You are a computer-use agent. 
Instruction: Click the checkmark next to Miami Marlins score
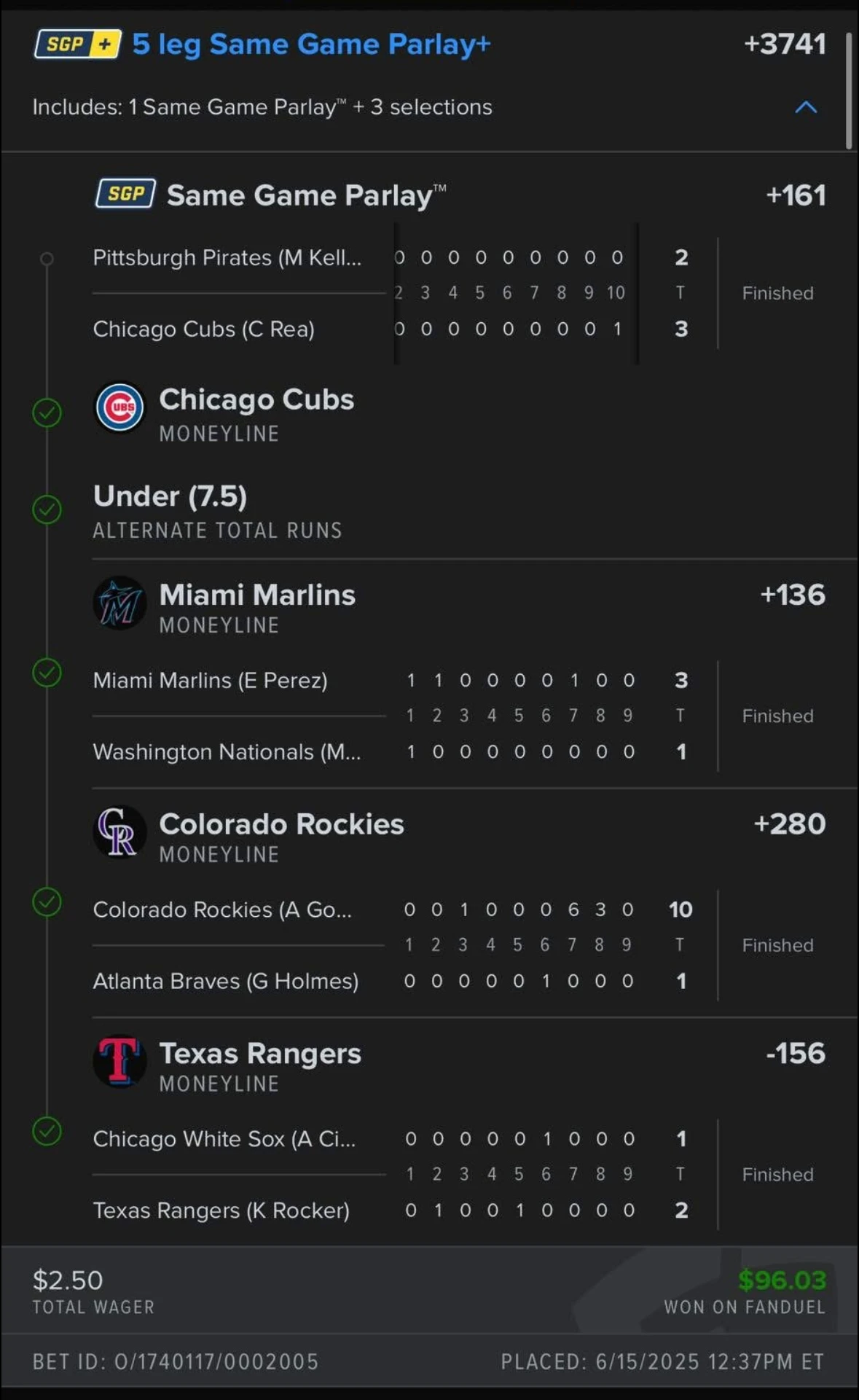click(47, 673)
